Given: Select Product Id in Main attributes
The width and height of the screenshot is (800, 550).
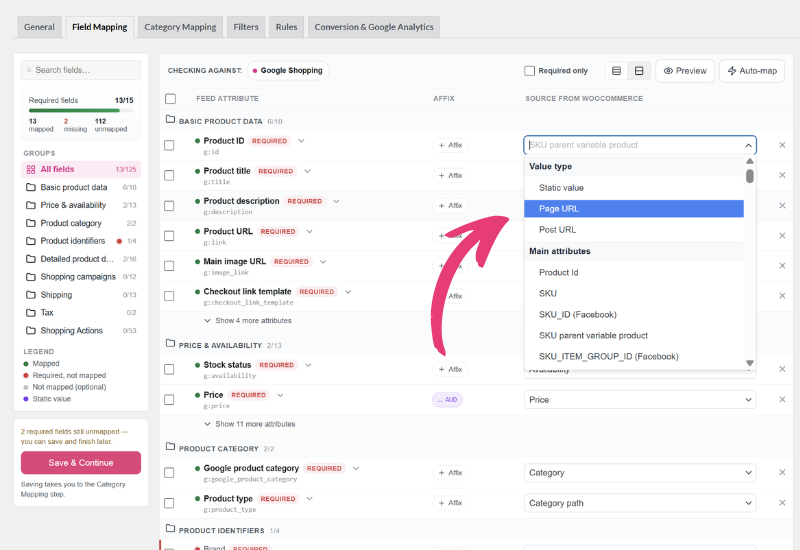Looking at the screenshot, I should click(634, 272).
